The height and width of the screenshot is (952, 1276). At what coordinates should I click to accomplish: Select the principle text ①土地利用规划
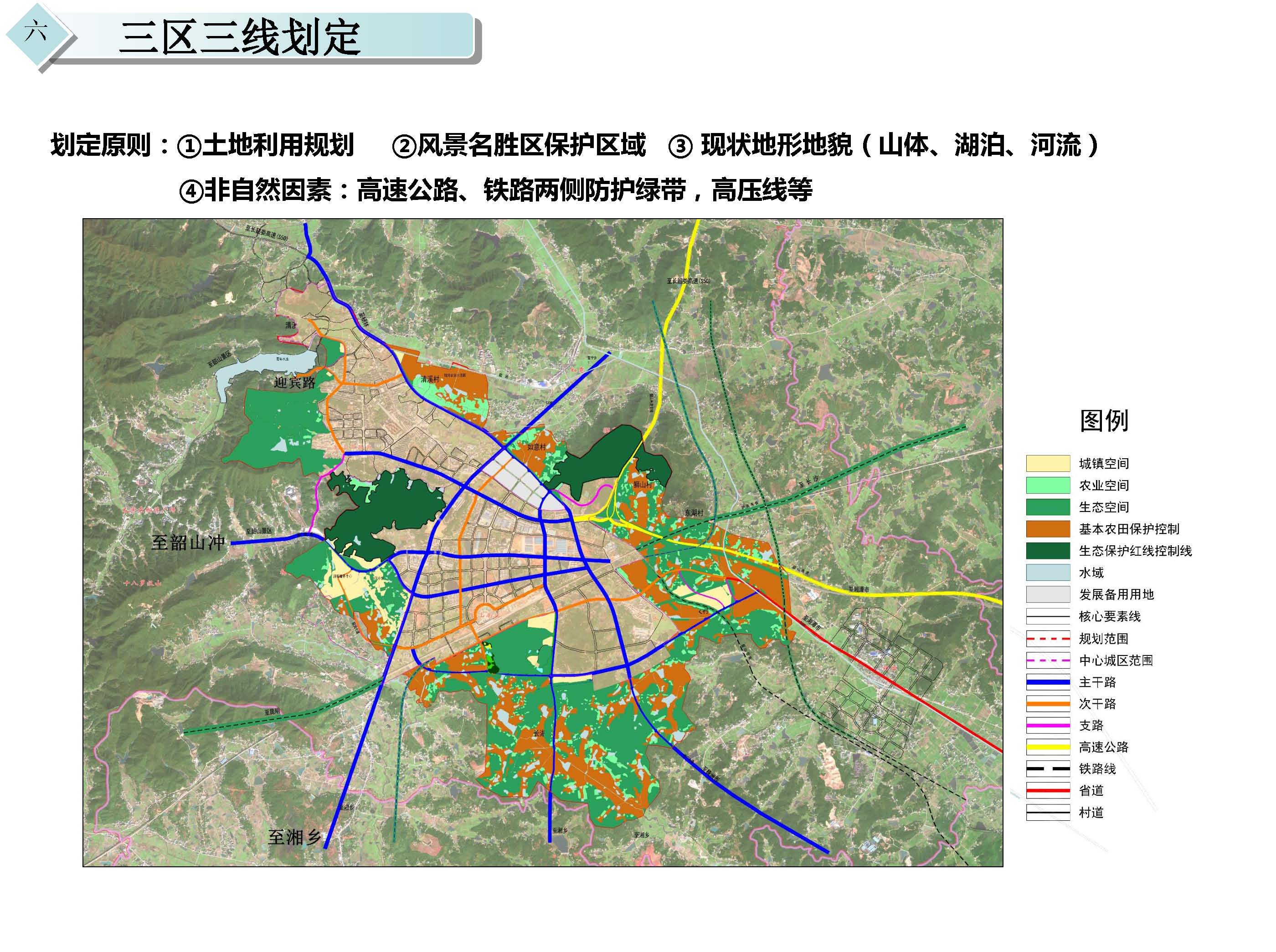[x=265, y=145]
